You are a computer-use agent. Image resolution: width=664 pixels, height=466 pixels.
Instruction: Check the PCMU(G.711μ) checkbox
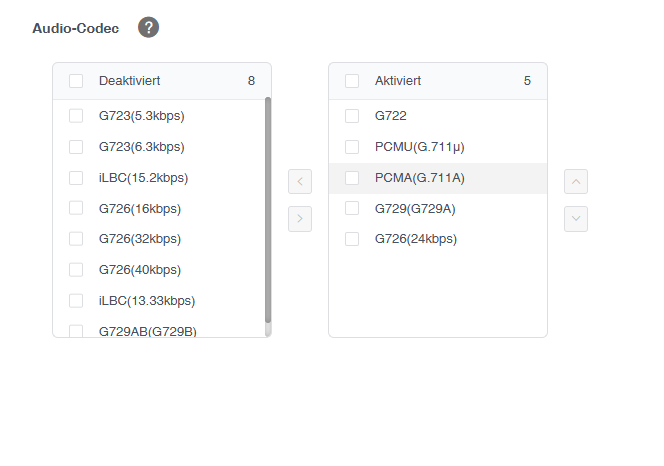tap(352, 147)
